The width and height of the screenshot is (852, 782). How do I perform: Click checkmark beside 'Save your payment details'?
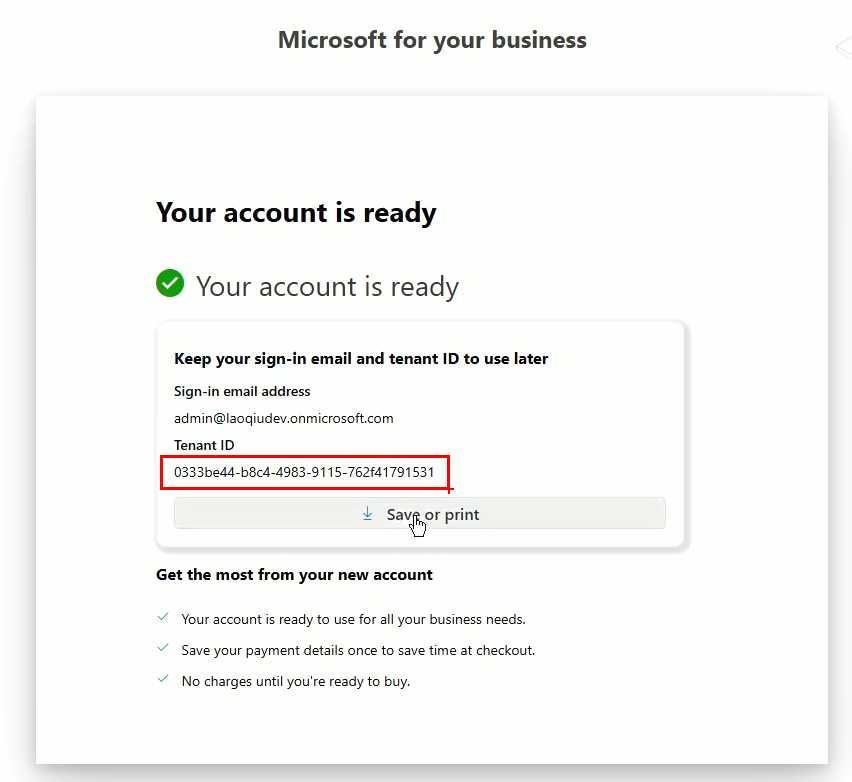click(163, 649)
